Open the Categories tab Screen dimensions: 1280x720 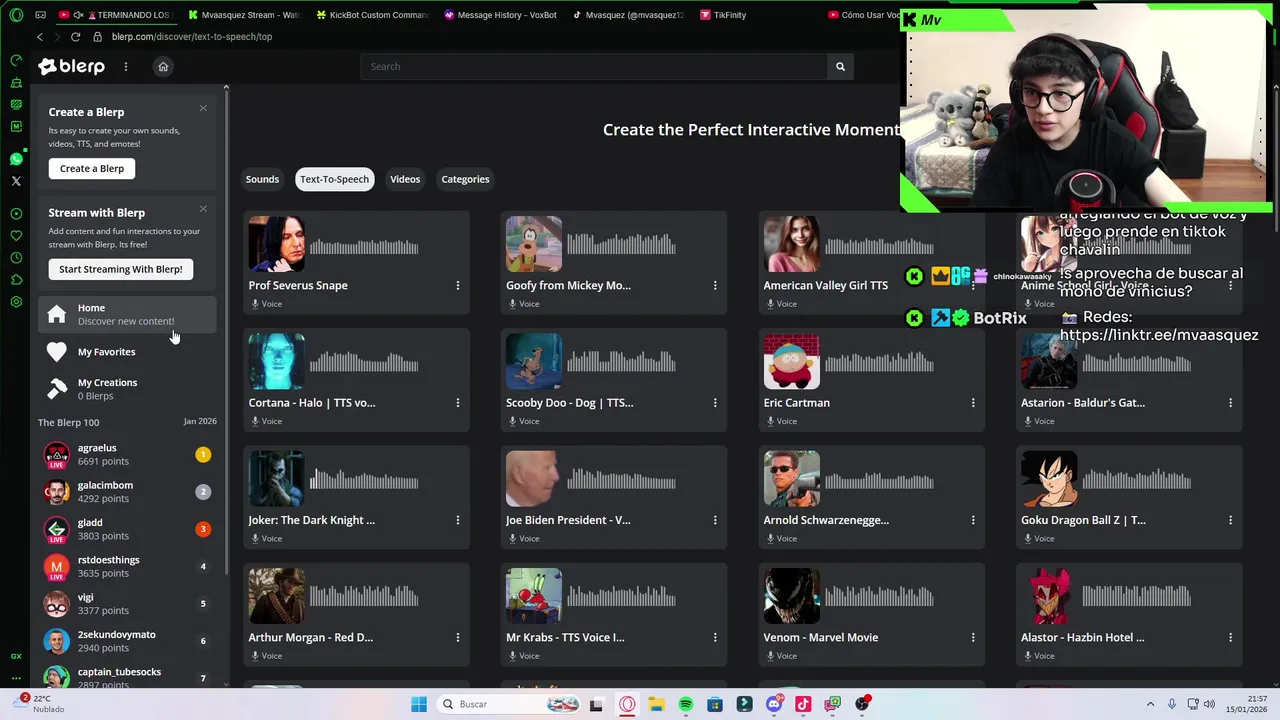point(465,179)
